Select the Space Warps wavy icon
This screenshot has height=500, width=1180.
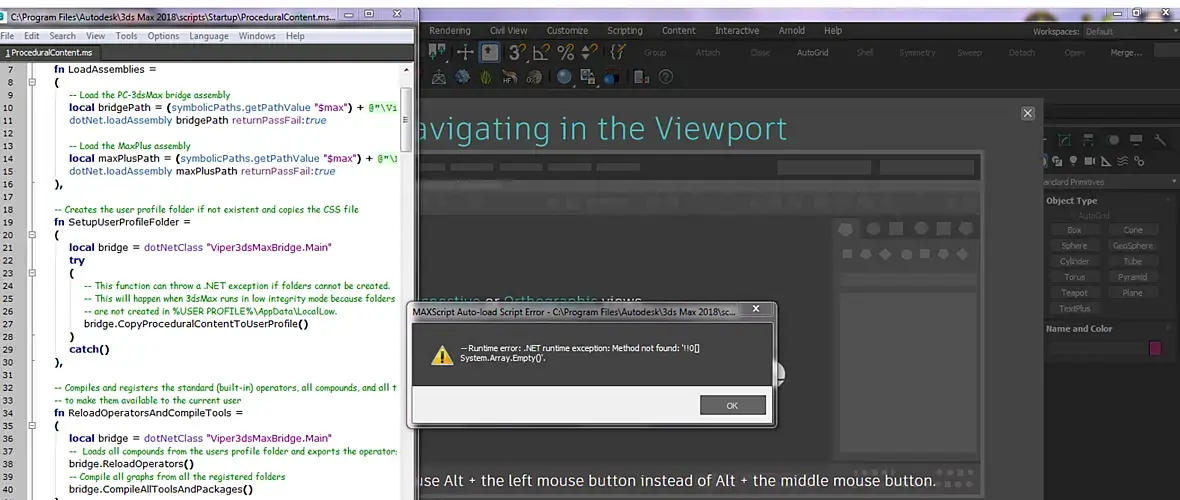[1122, 161]
